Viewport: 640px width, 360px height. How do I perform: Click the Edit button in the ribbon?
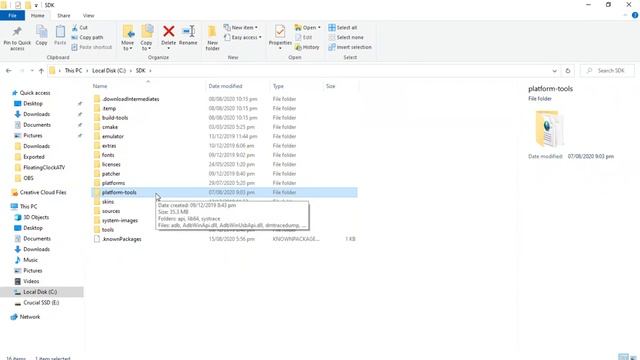coord(304,37)
